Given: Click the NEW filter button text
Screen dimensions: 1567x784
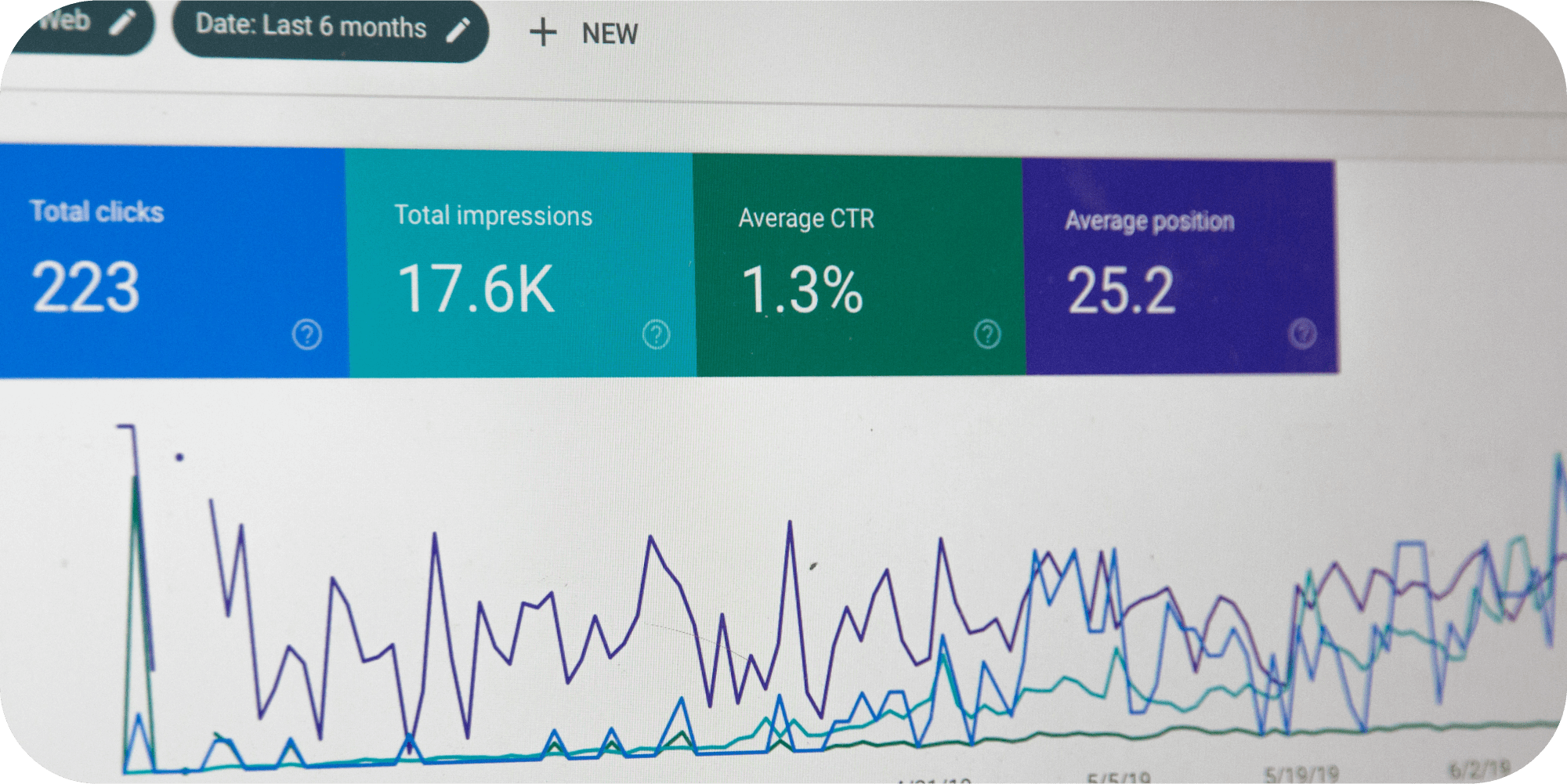Looking at the screenshot, I should 610,34.
